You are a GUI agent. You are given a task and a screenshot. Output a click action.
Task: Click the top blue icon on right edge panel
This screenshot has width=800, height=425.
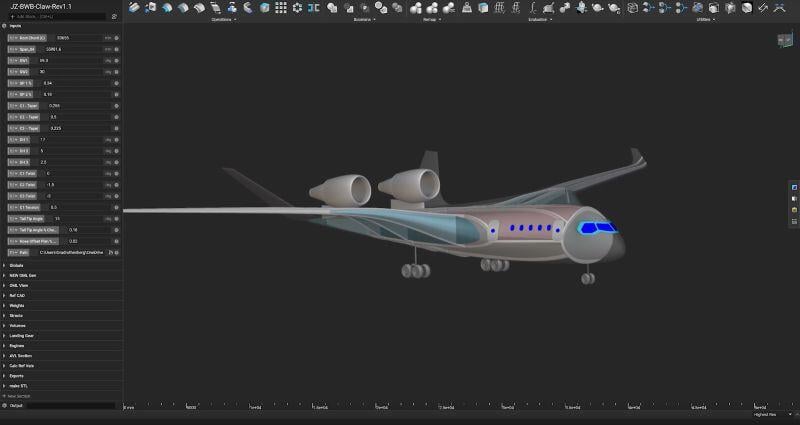pos(794,187)
